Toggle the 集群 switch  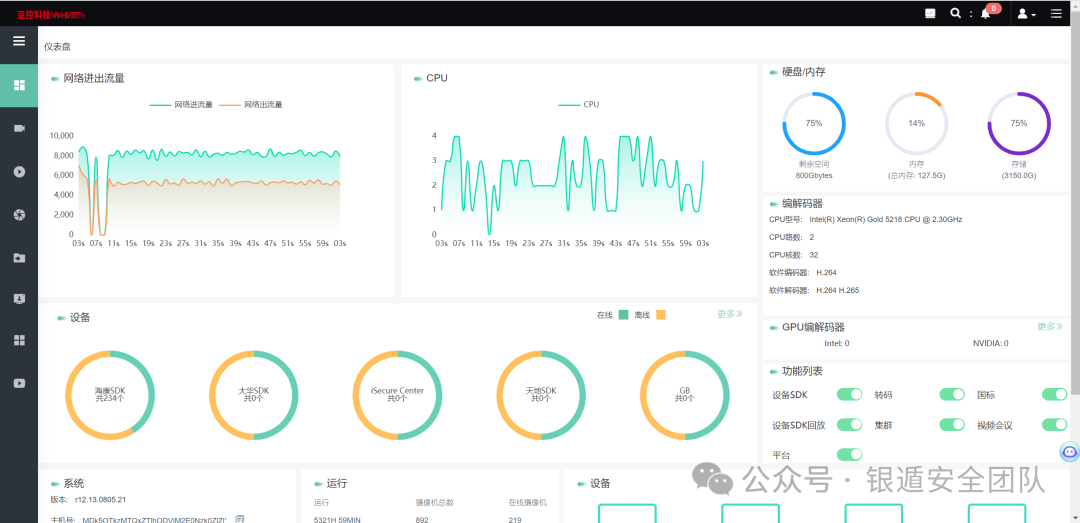coord(952,424)
